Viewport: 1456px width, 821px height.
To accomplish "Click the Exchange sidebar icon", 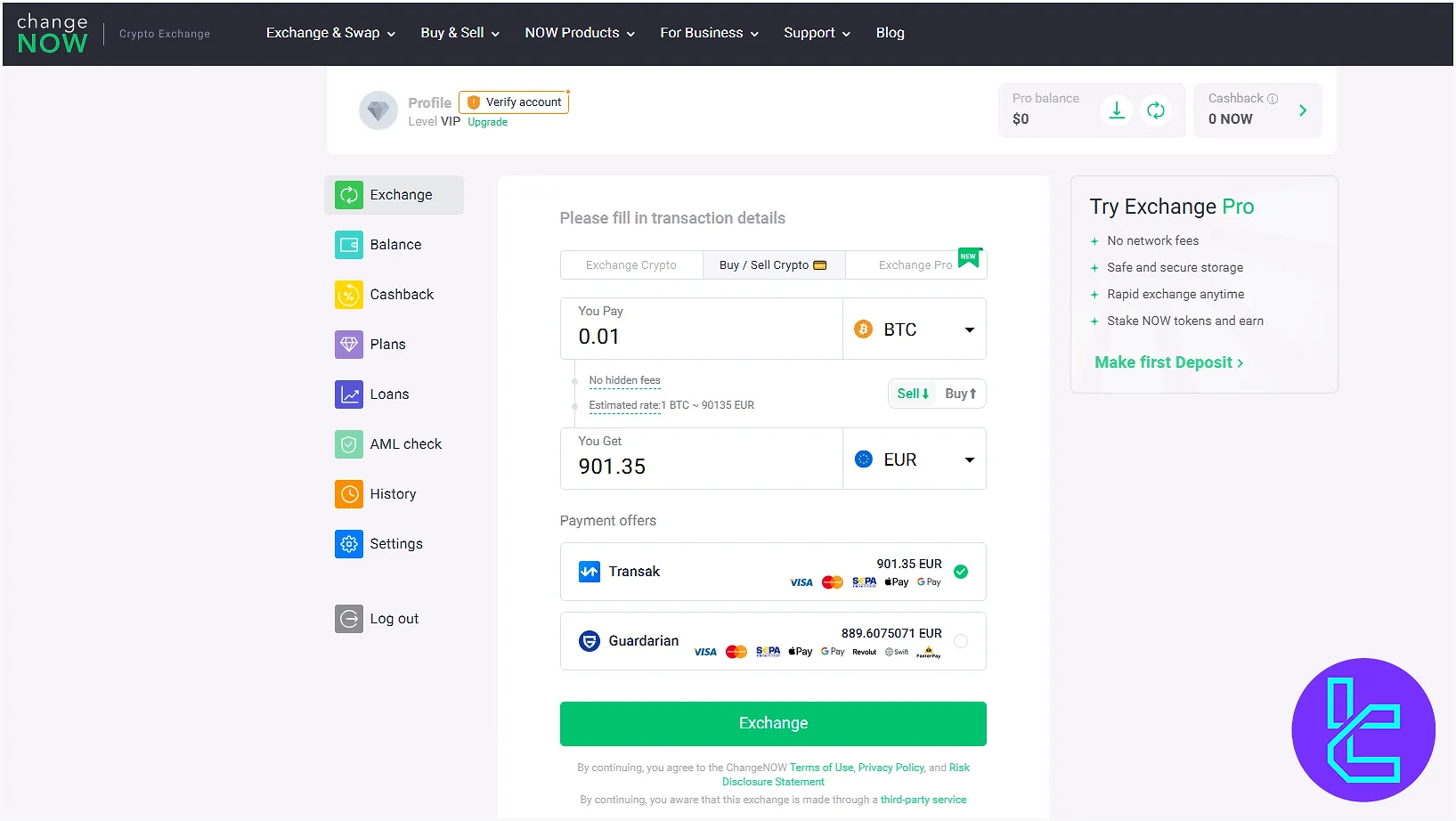I will 349,195.
